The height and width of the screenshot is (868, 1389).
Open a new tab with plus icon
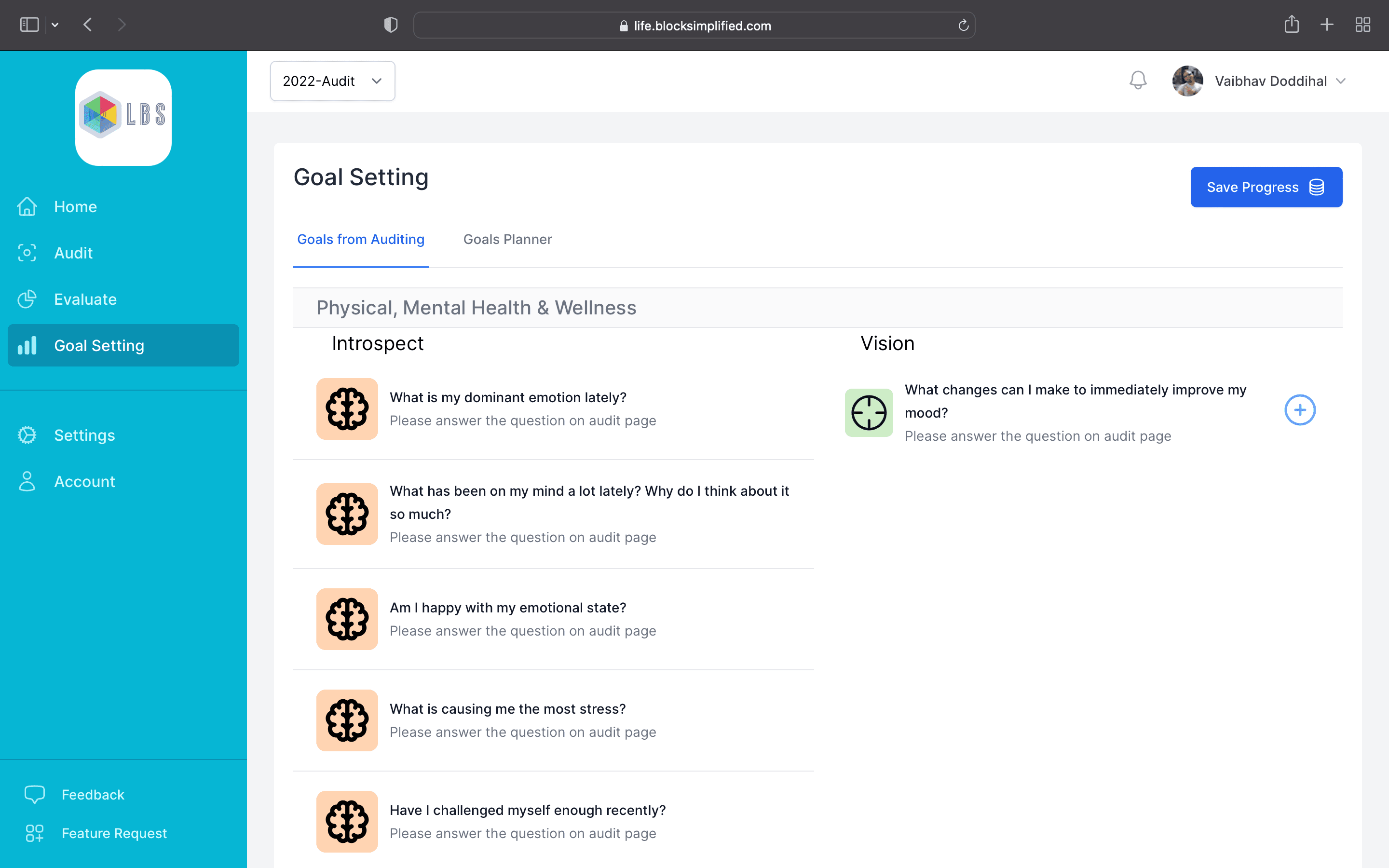(x=1327, y=25)
